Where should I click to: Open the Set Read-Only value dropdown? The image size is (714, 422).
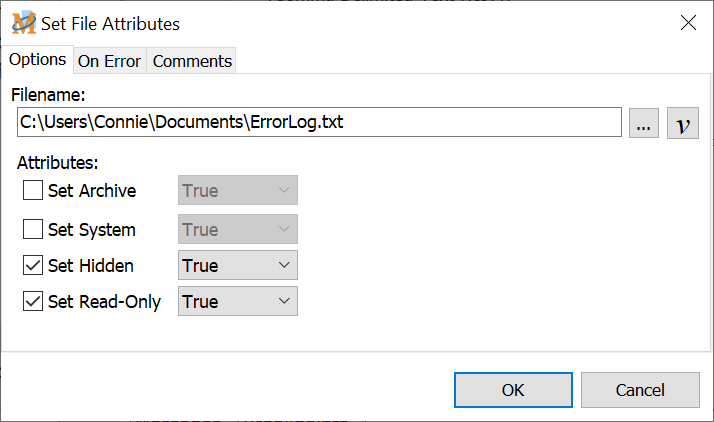click(x=237, y=301)
